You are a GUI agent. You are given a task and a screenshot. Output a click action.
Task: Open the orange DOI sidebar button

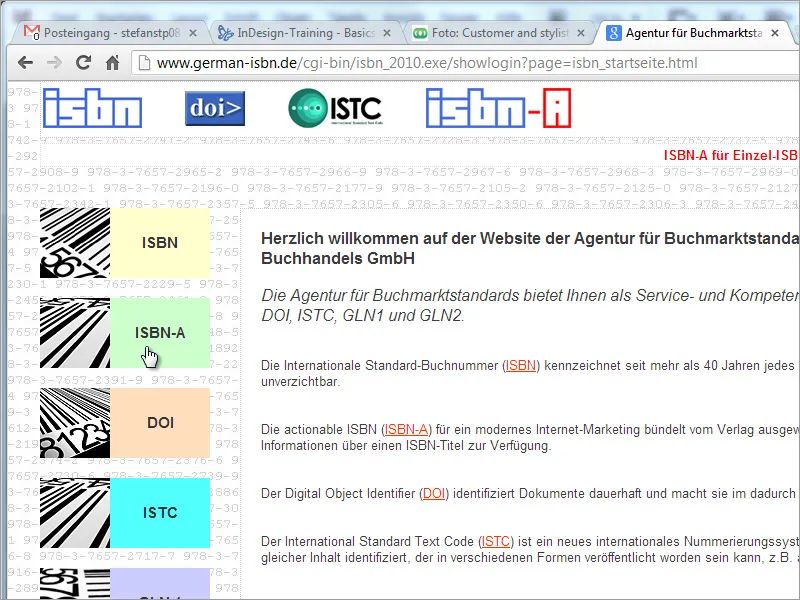point(160,423)
